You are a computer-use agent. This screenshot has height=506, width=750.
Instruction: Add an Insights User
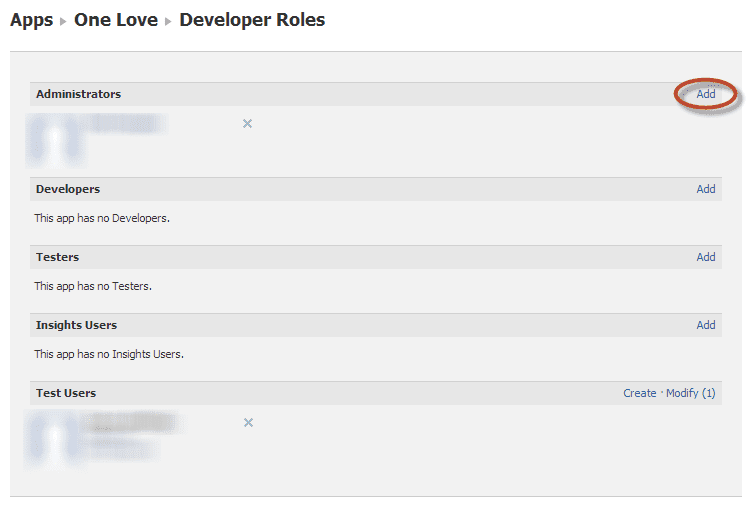pyautogui.click(x=706, y=325)
